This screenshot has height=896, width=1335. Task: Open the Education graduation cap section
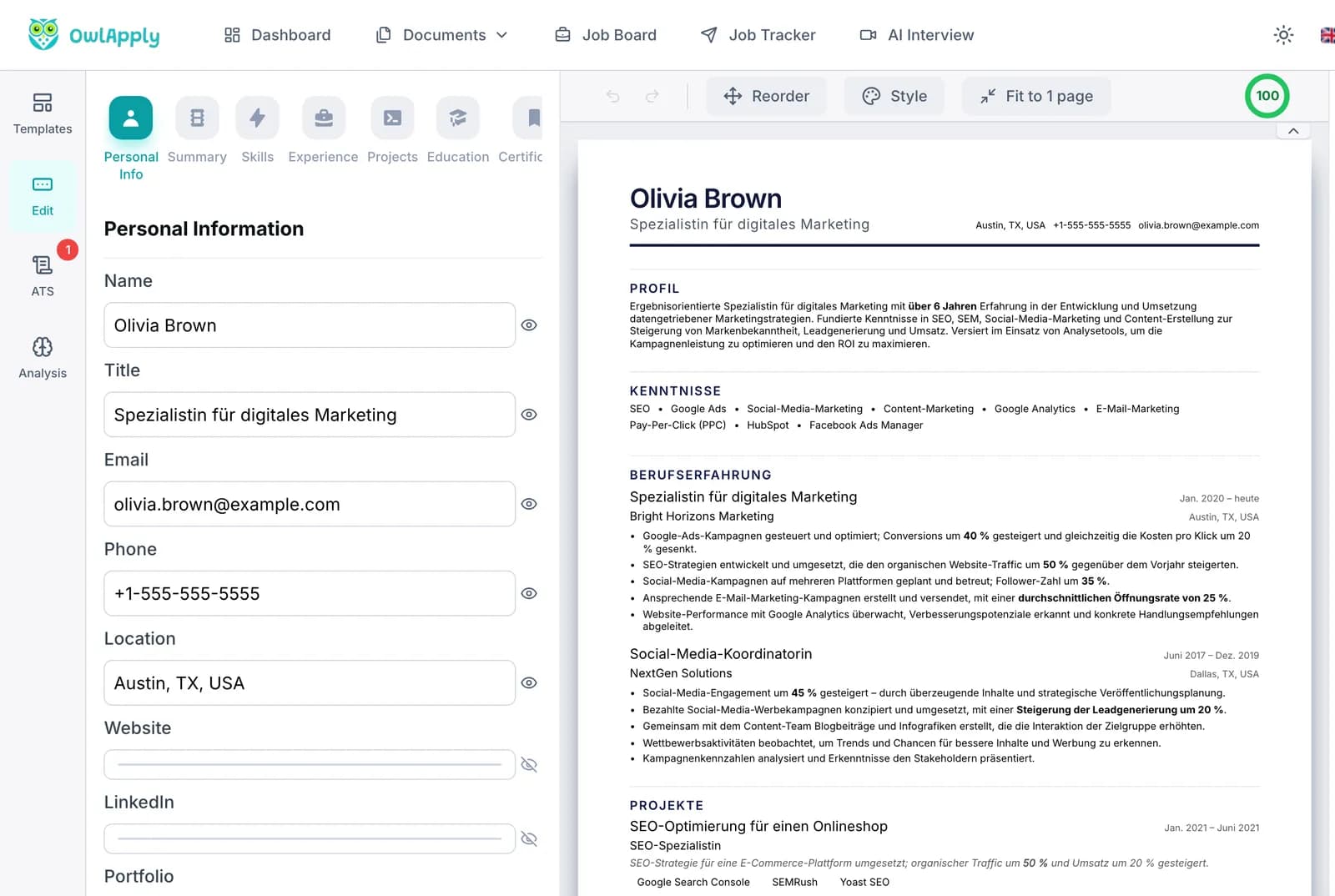(458, 118)
